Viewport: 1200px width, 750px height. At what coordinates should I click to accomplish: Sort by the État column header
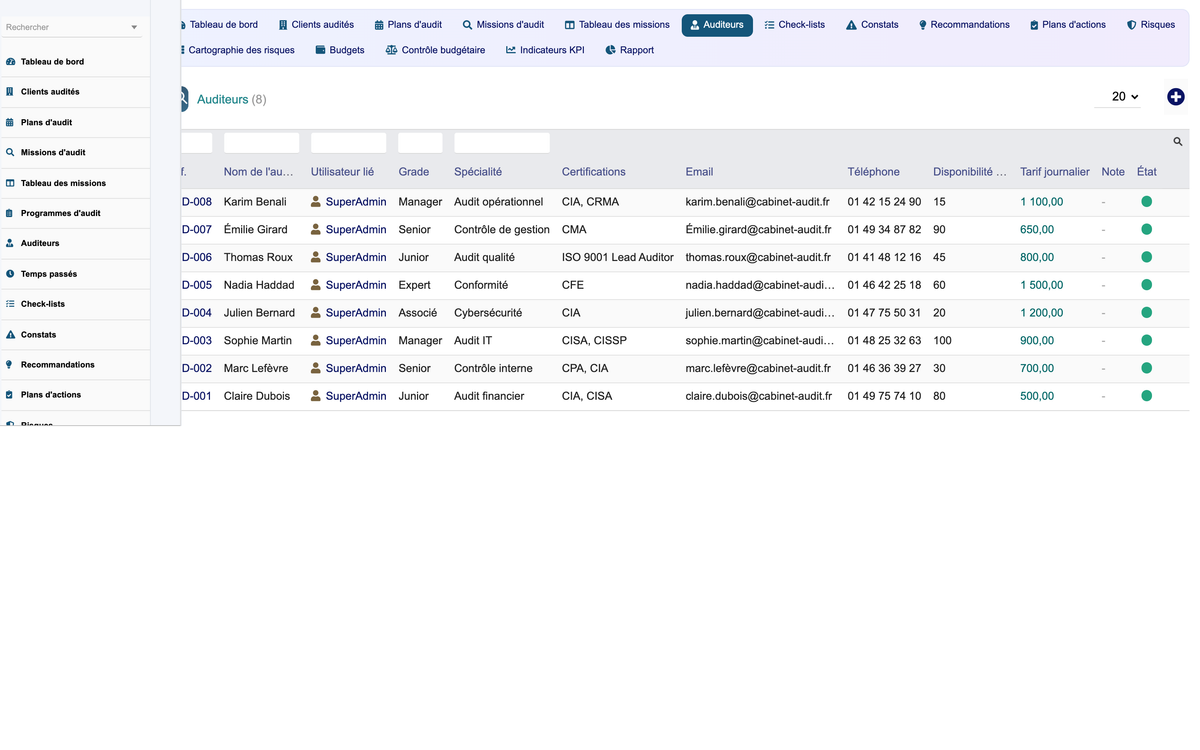tap(1147, 172)
